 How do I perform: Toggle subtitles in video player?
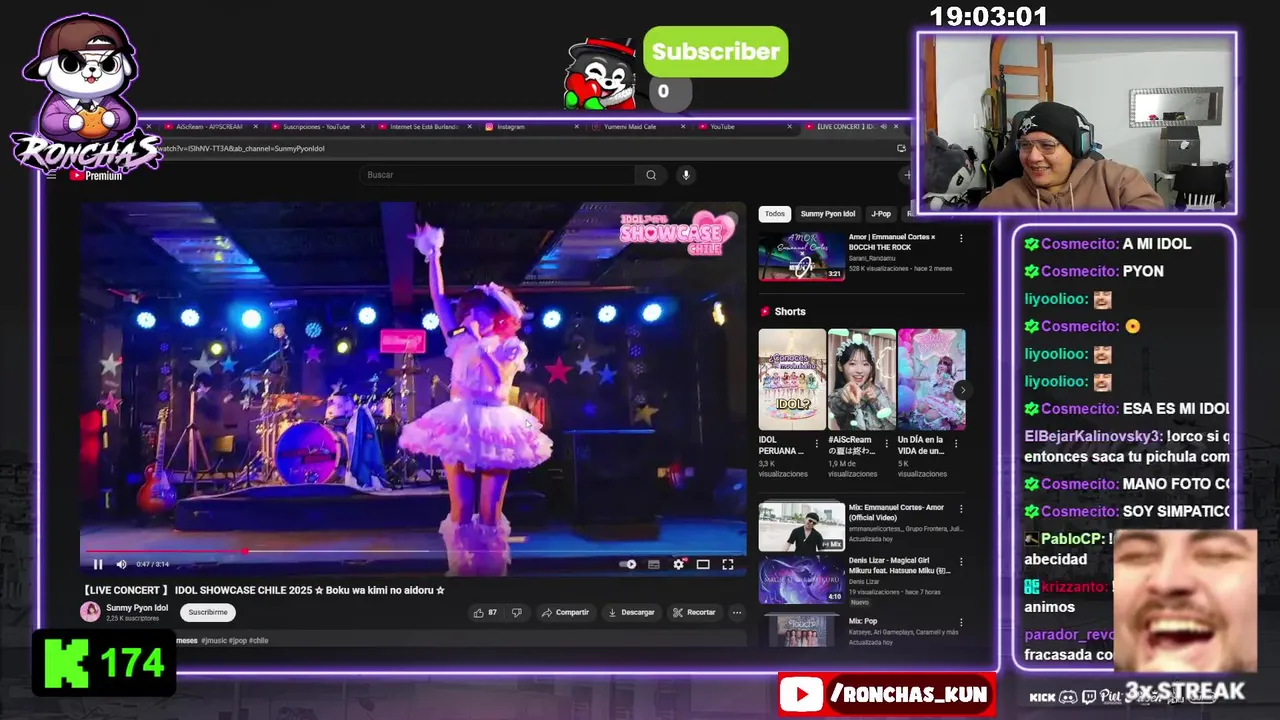point(654,564)
